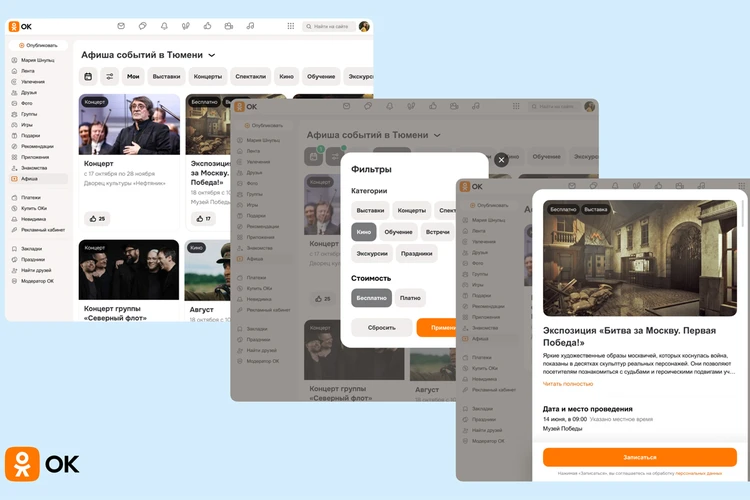750x500 pixels.
Task: Switch to the Выставки tab
Action: point(166,76)
